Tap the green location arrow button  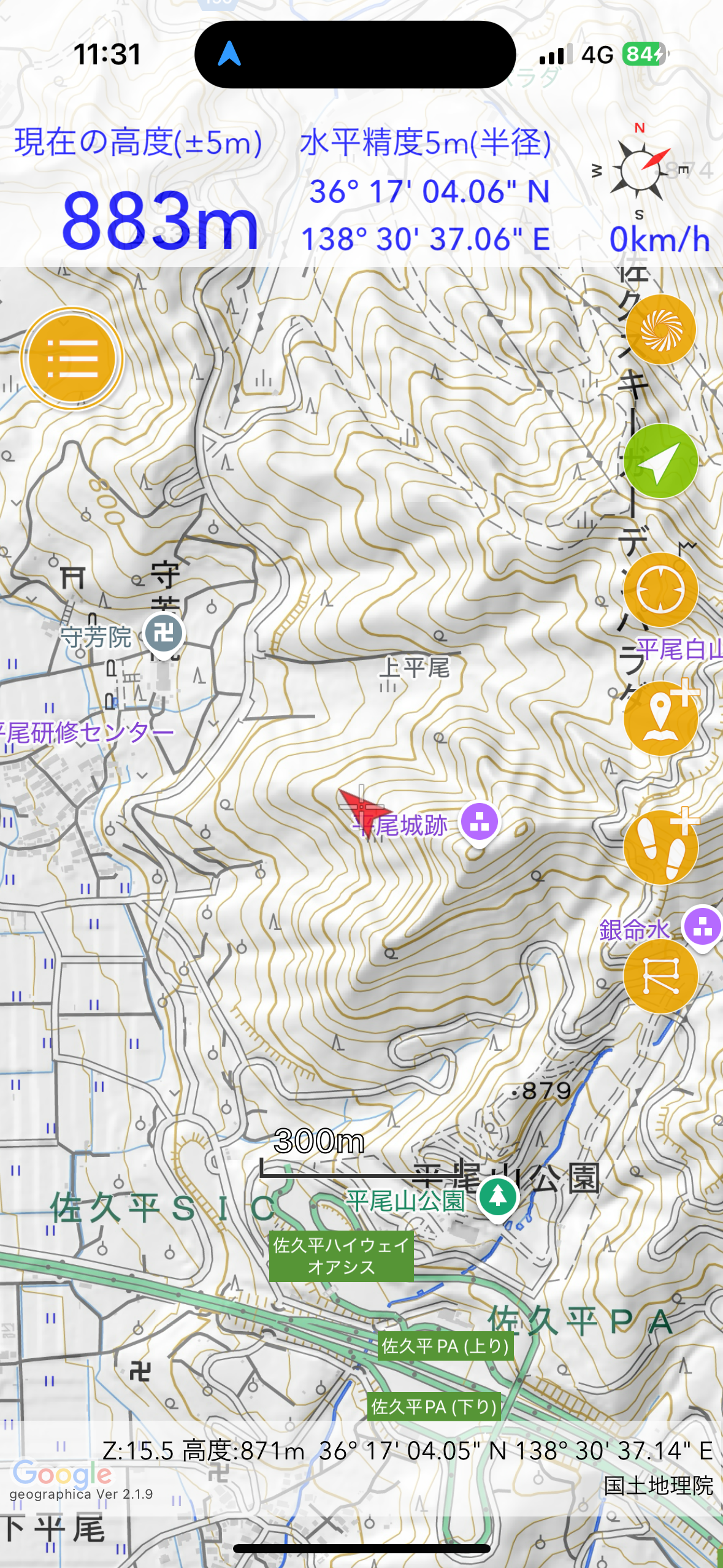click(660, 461)
